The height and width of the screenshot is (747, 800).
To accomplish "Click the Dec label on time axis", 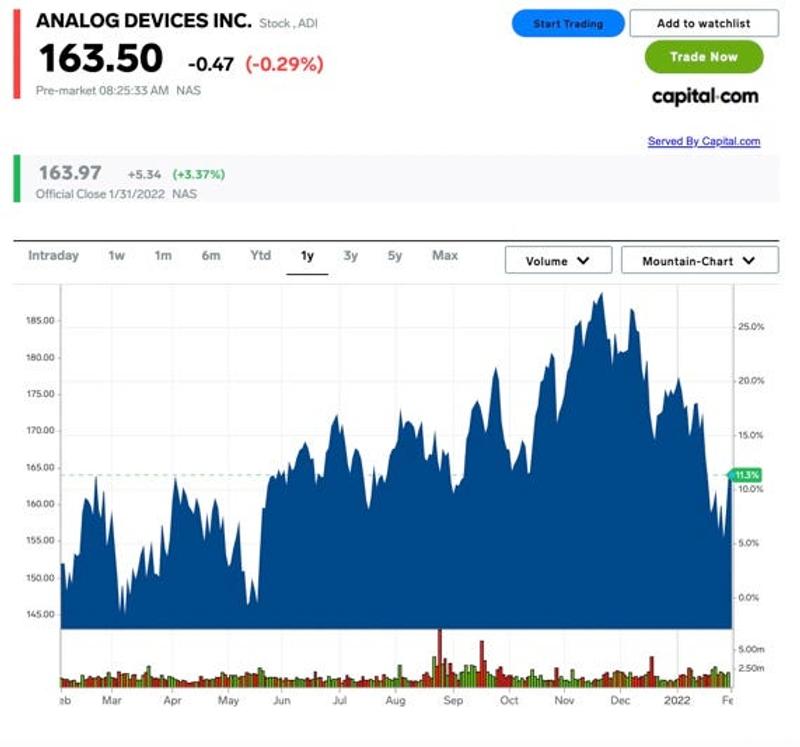I will 620,701.
